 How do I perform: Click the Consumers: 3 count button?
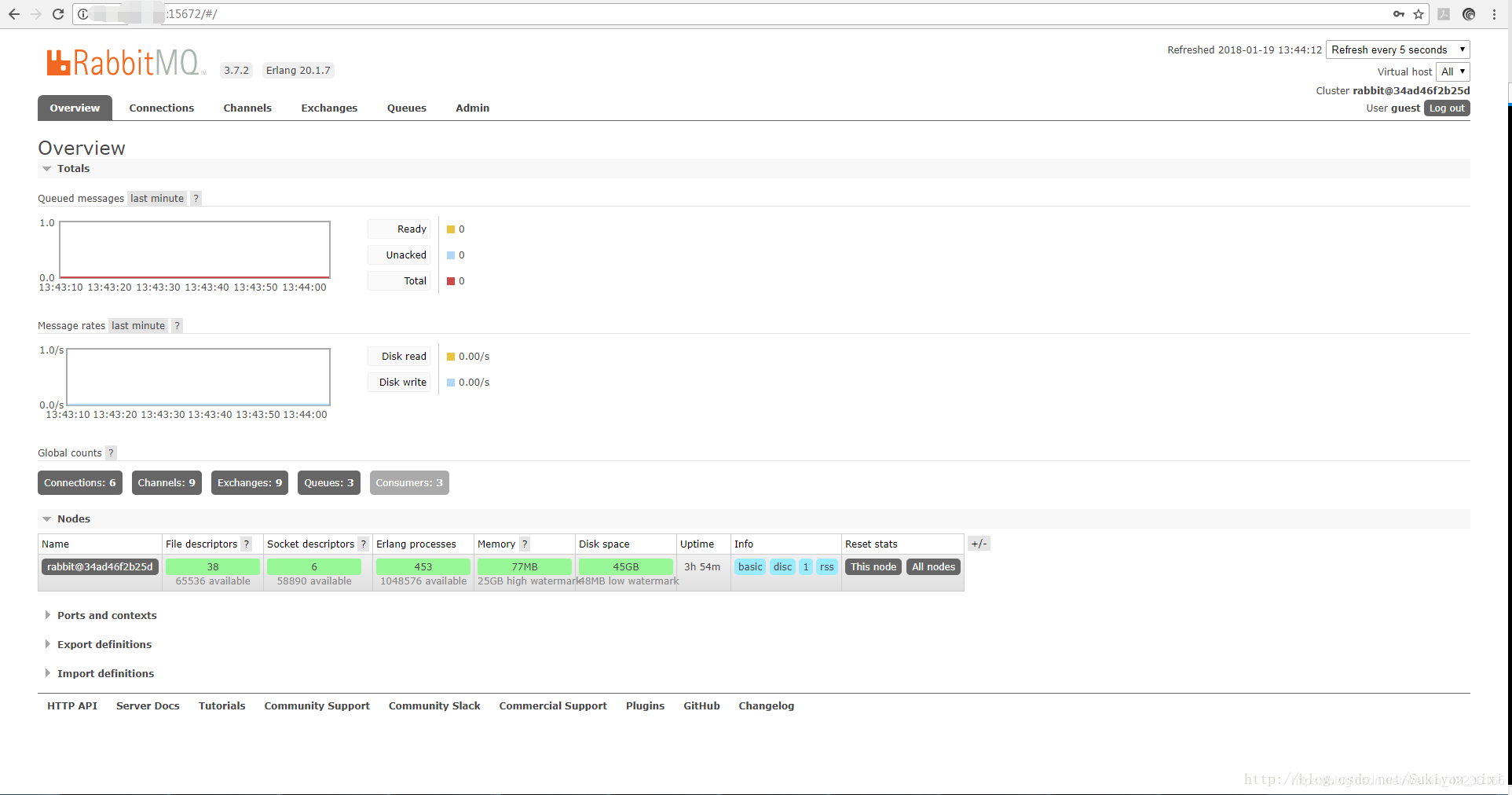(x=409, y=483)
